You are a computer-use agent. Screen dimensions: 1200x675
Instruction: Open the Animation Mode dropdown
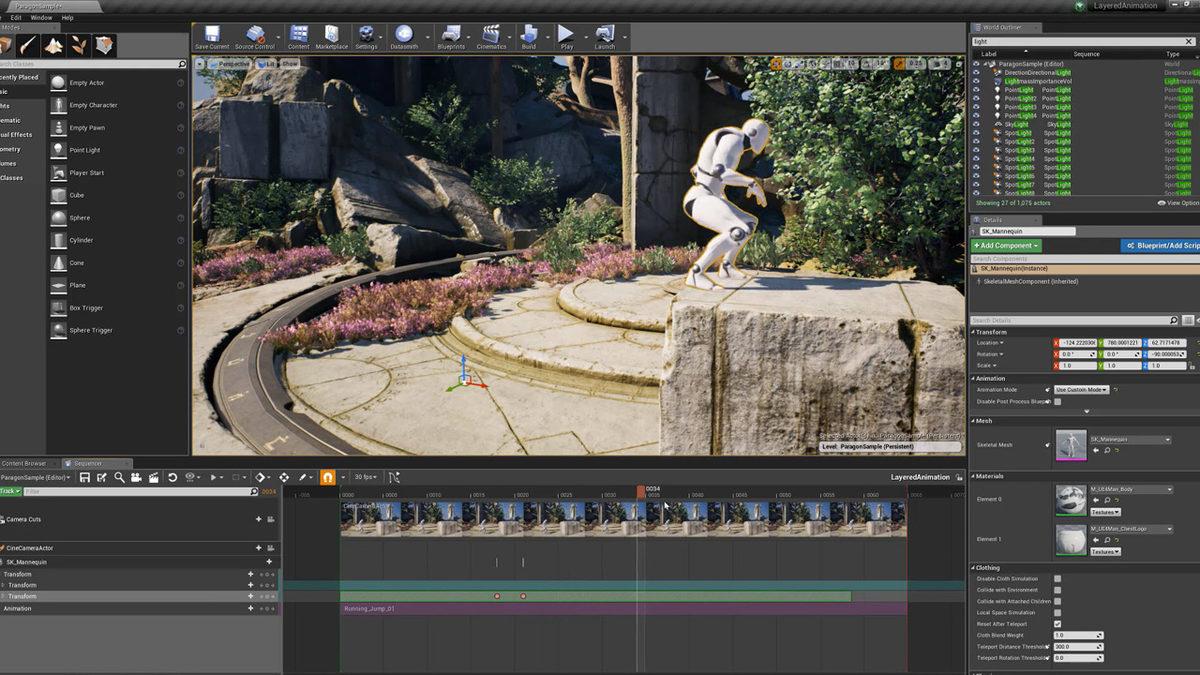tap(1081, 389)
